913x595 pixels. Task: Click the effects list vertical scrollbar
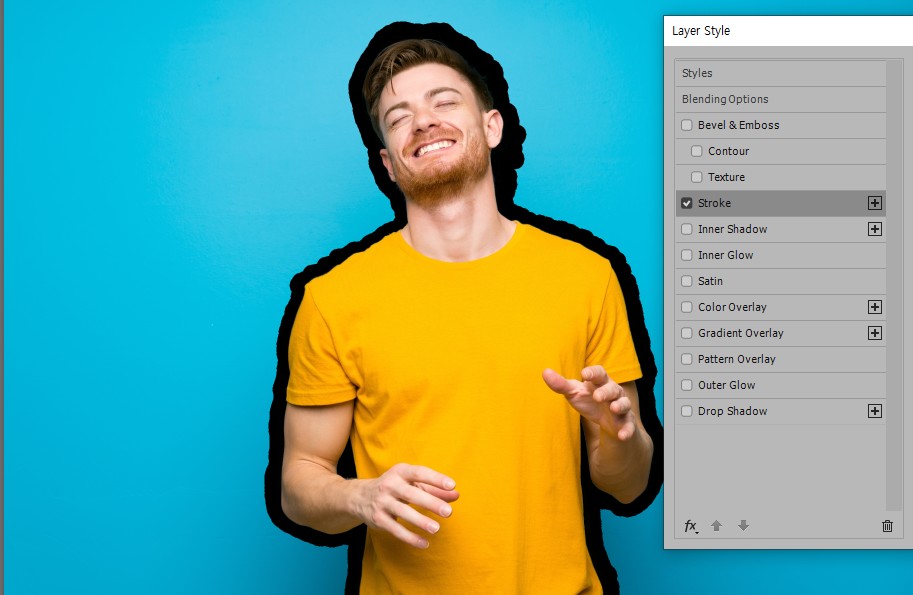tap(894, 285)
